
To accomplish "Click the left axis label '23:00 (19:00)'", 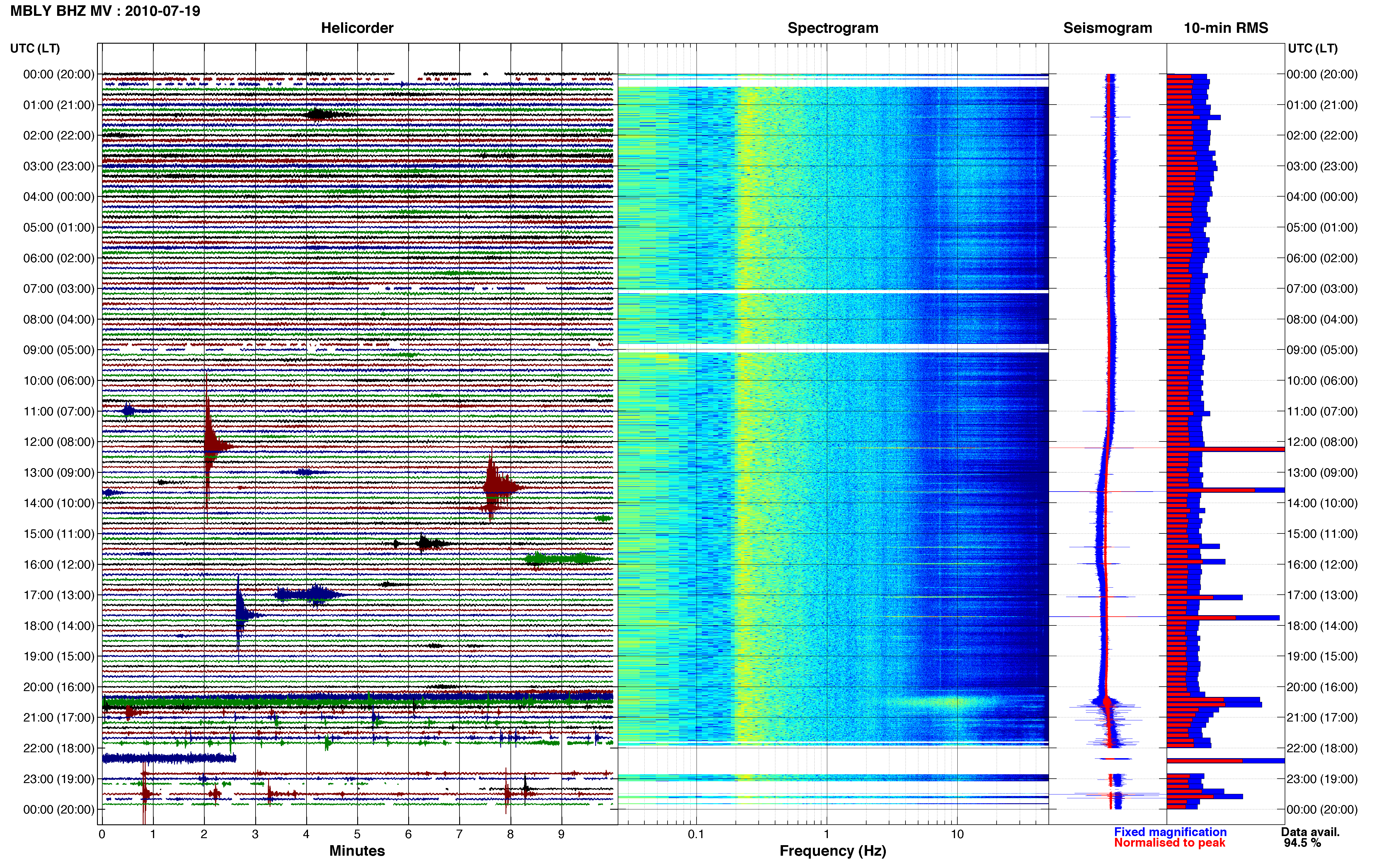I will click(59, 779).
